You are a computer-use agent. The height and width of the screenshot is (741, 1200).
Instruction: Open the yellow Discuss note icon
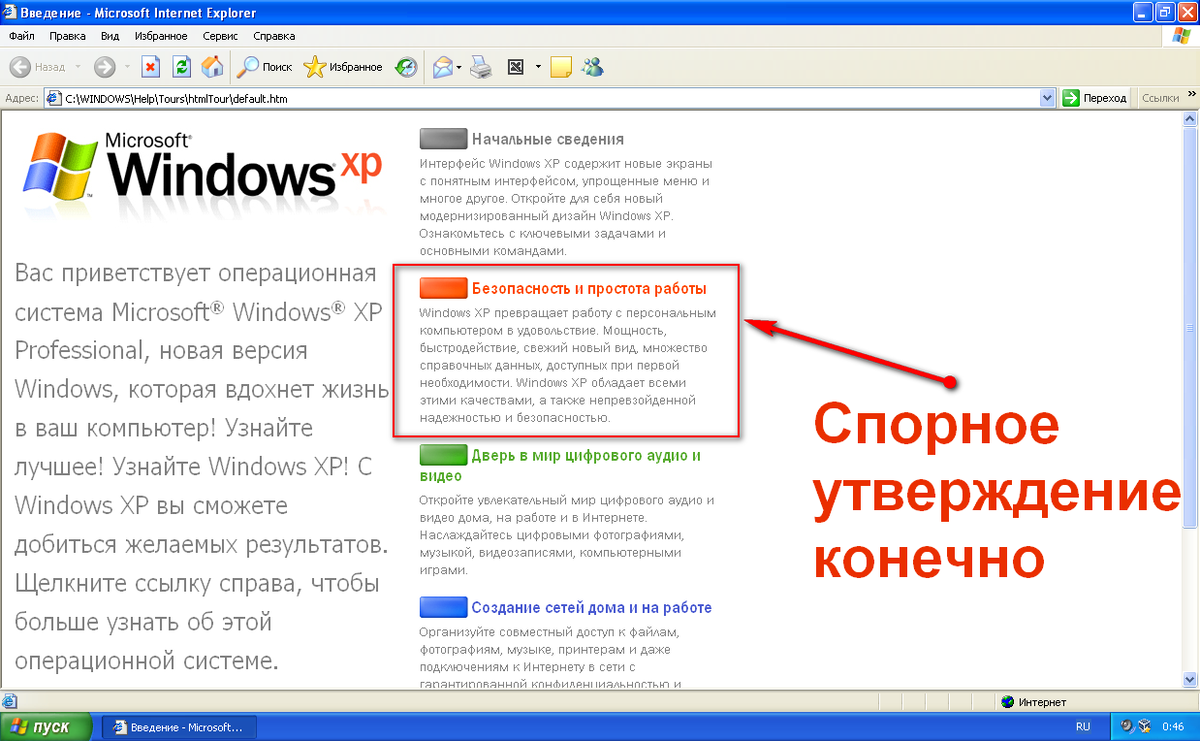(561, 67)
